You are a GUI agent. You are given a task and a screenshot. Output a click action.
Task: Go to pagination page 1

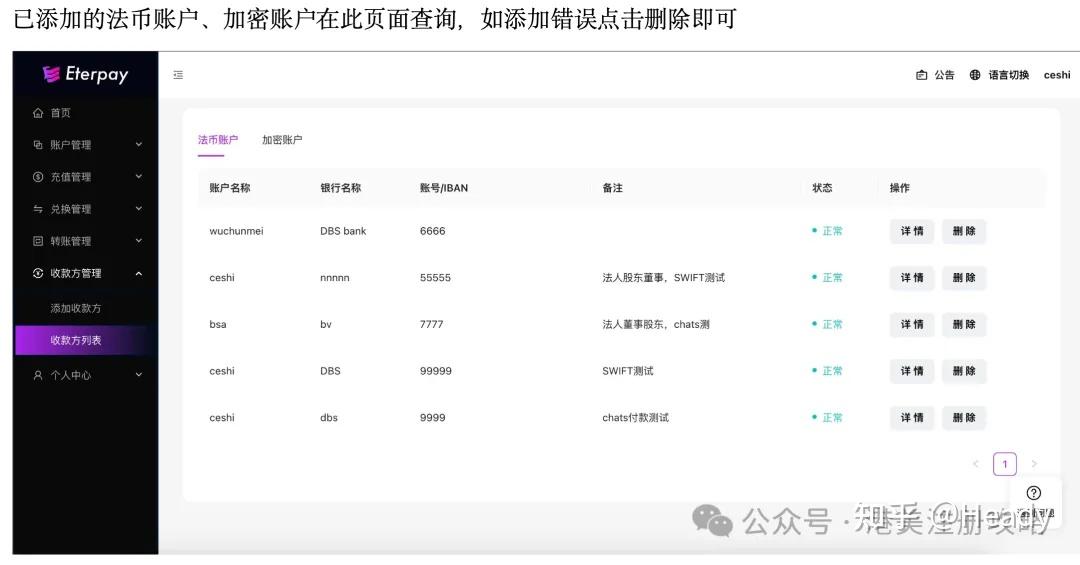tap(1005, 464)
